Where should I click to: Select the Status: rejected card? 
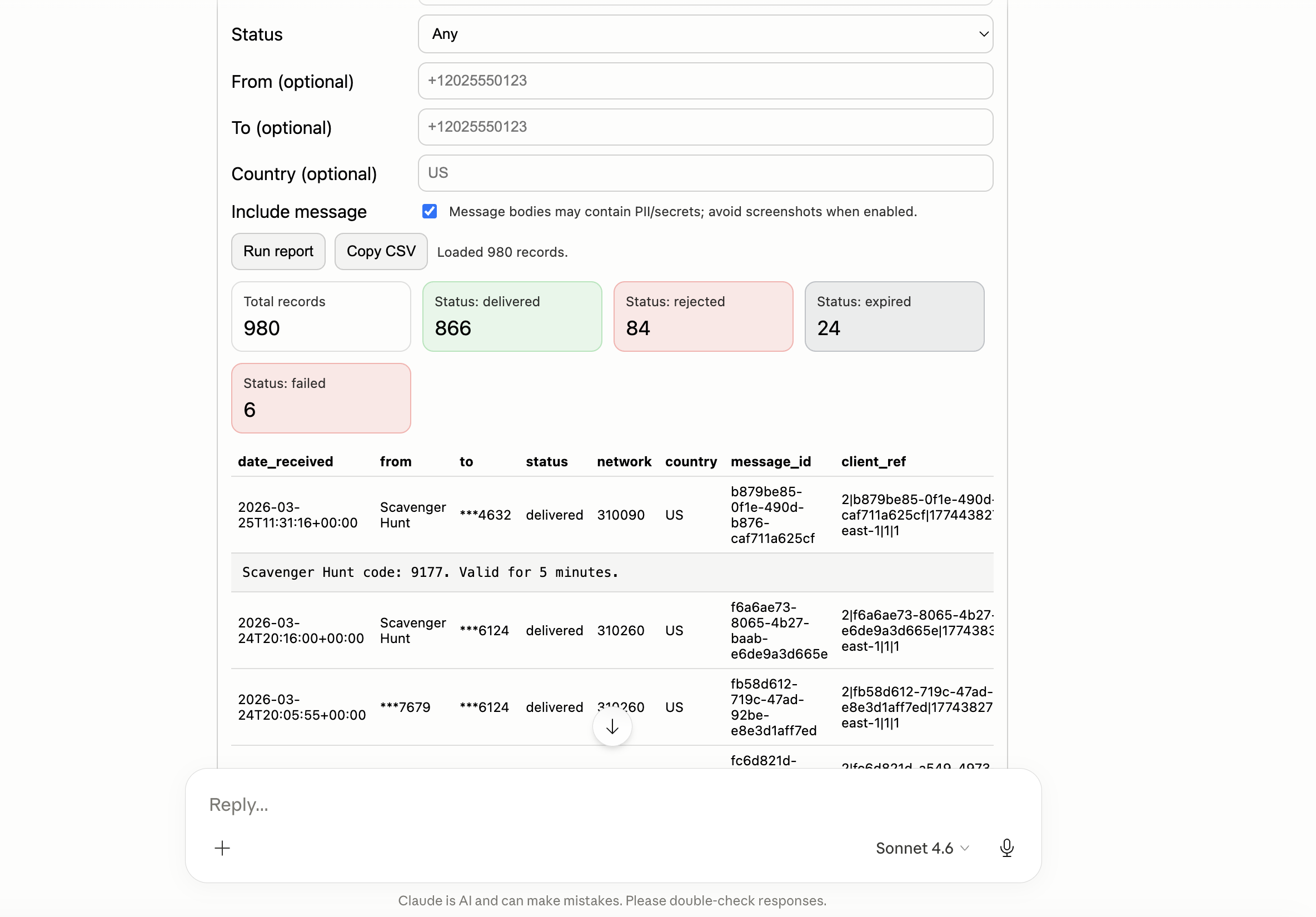coord(703,316)
